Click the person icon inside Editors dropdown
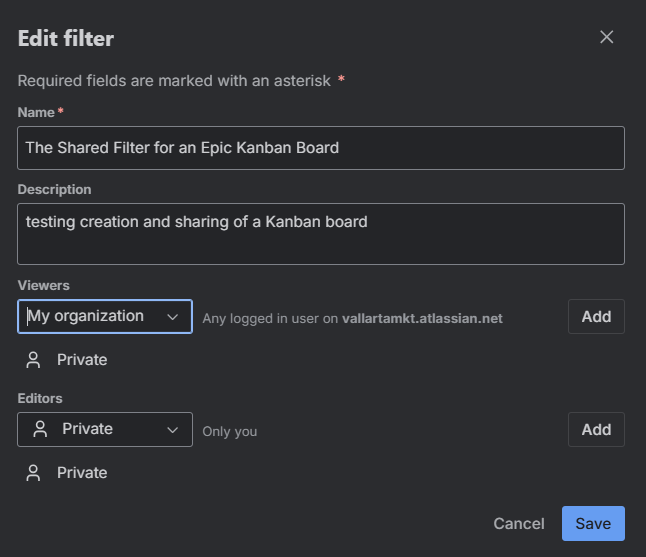The image size is (646, 557). (40, 429)
